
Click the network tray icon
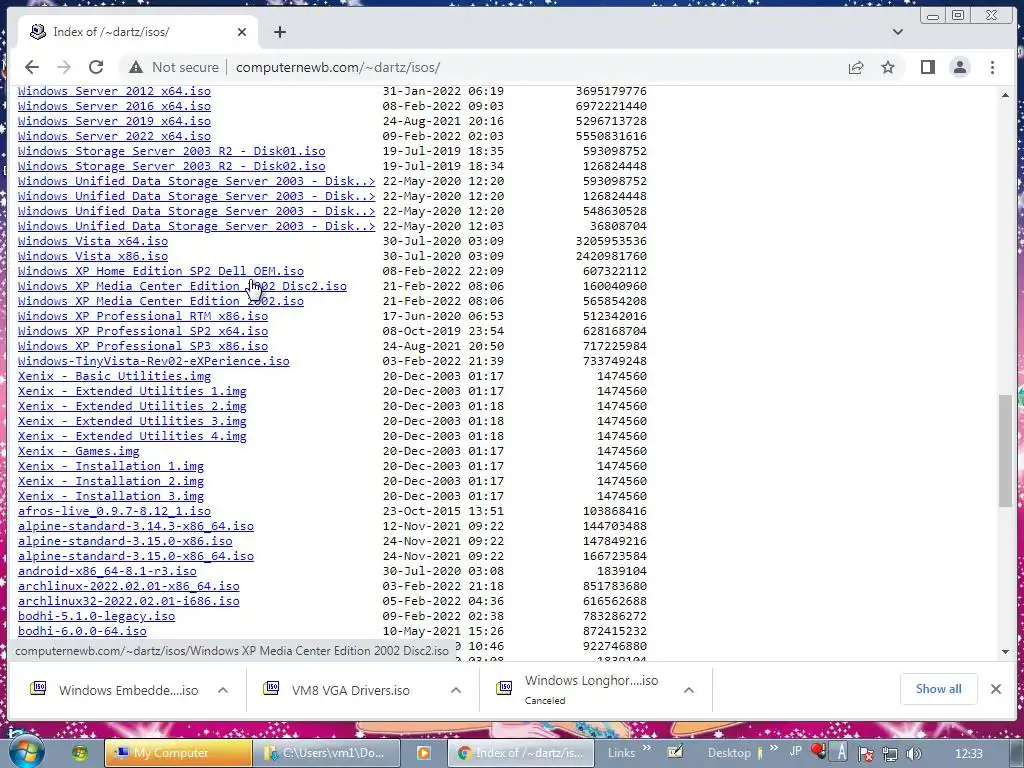[890, 754]
